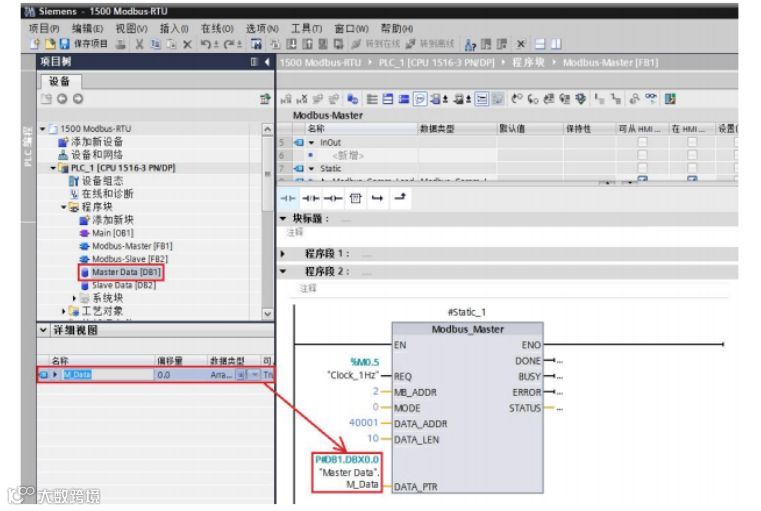Screen dimensions: 761x511
Task: Open the 窗口(W) menu
Action: click(351, 29)
